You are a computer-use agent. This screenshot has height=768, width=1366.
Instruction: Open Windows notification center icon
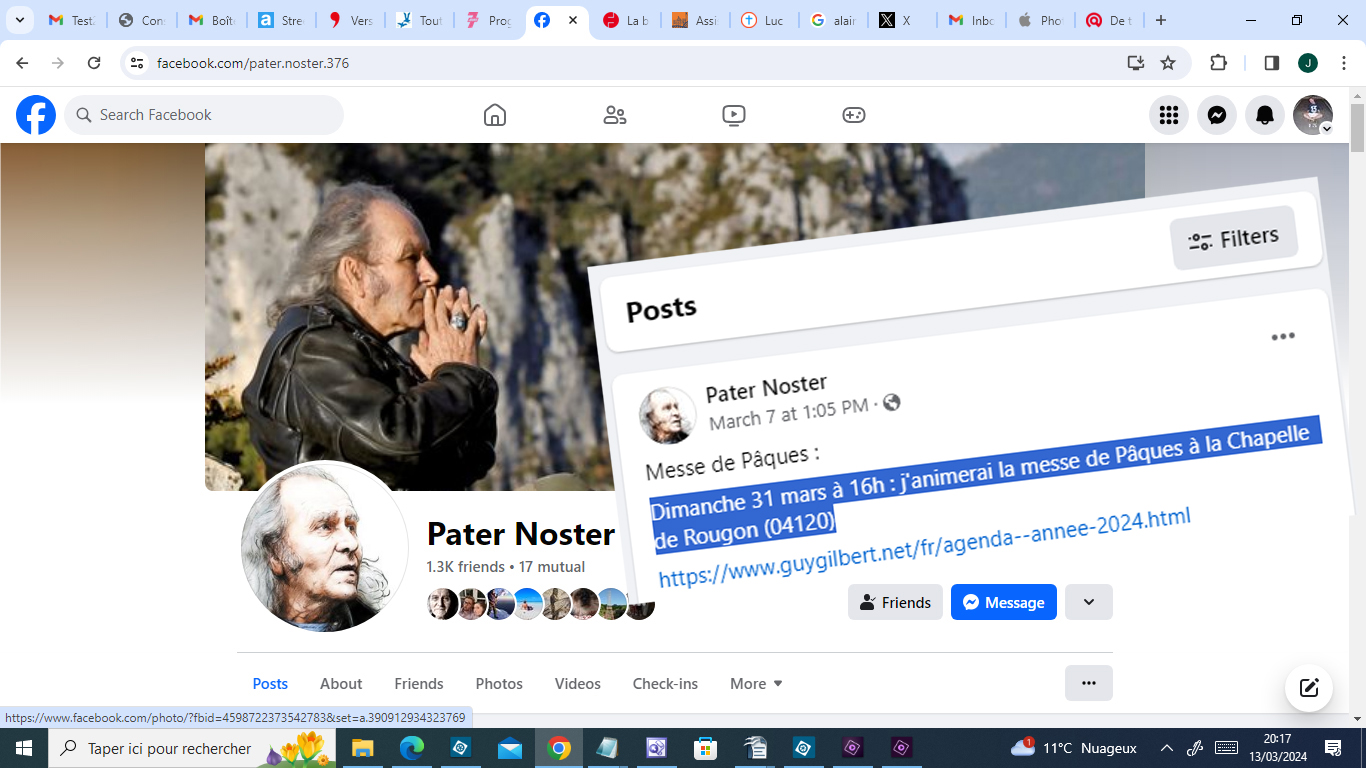[1333, 748]
